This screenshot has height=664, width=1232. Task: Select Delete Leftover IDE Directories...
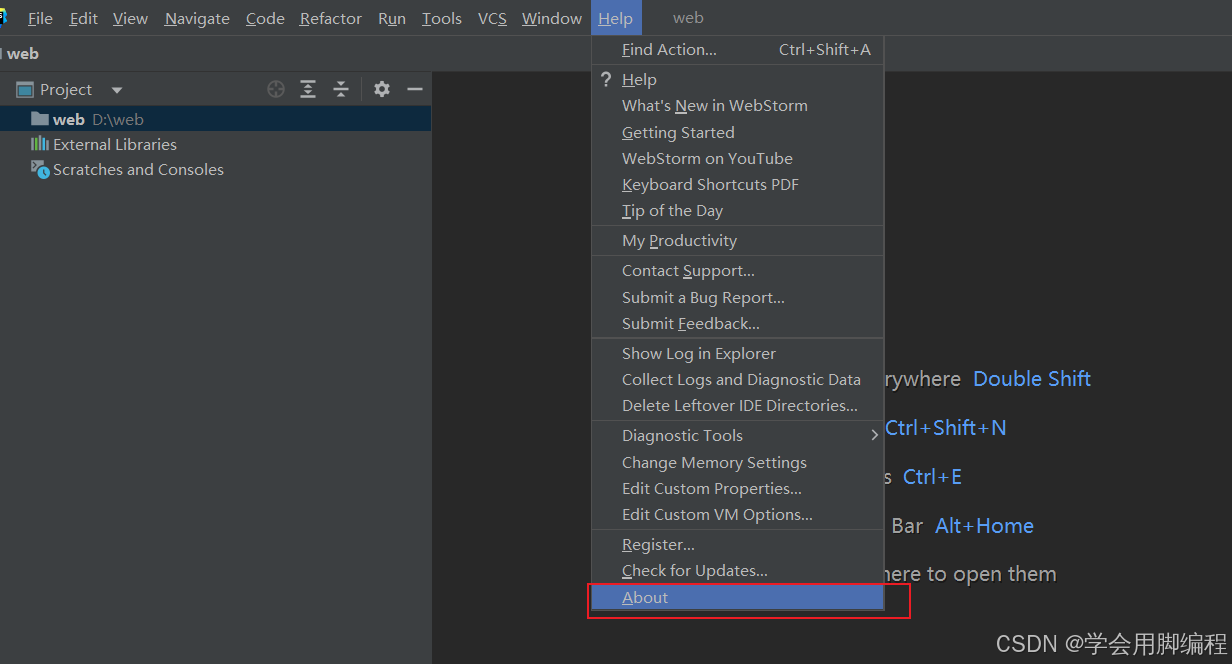[x=737, y=405]
